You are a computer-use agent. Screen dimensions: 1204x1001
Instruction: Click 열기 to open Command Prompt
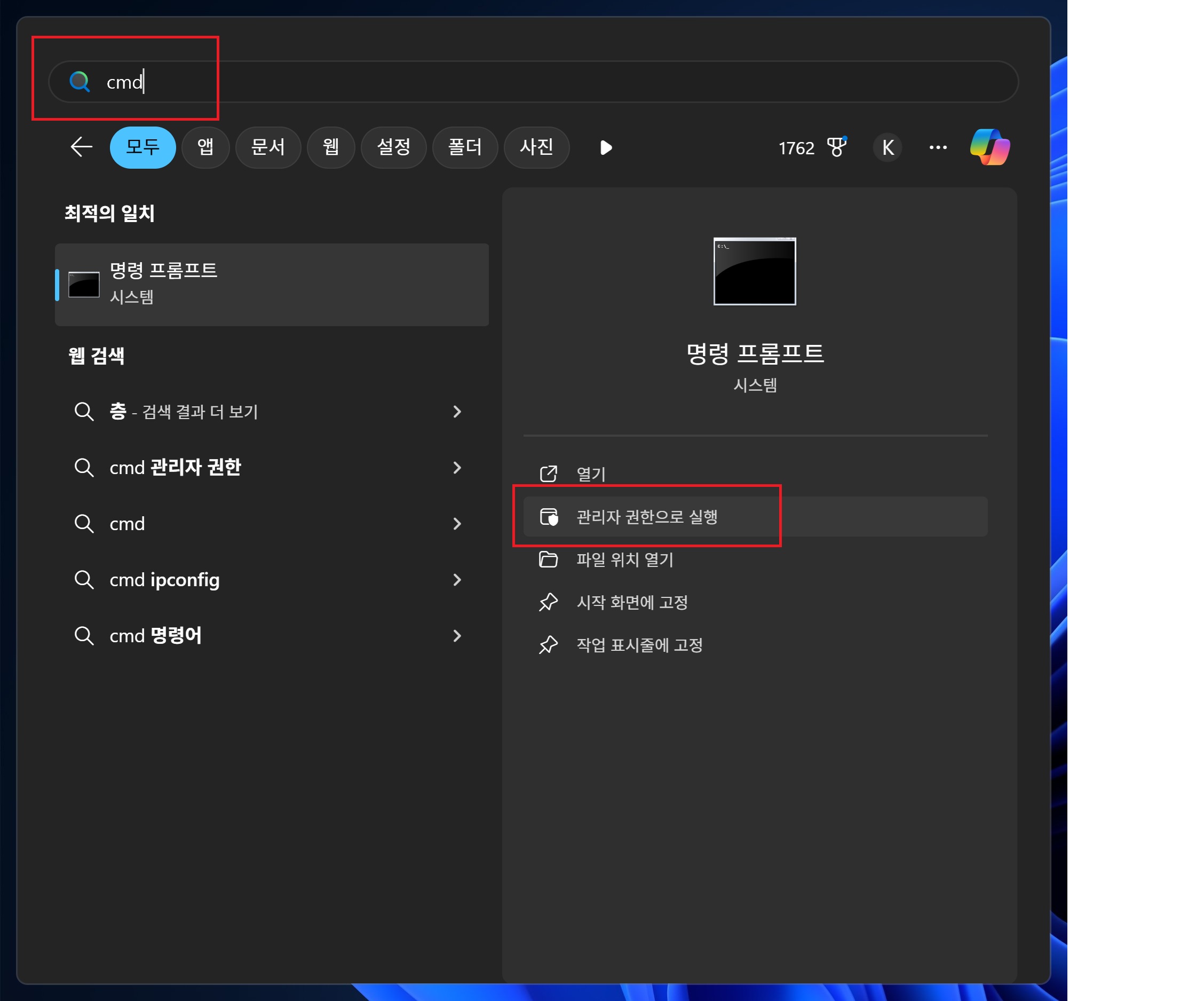click(x=591, y=474)
